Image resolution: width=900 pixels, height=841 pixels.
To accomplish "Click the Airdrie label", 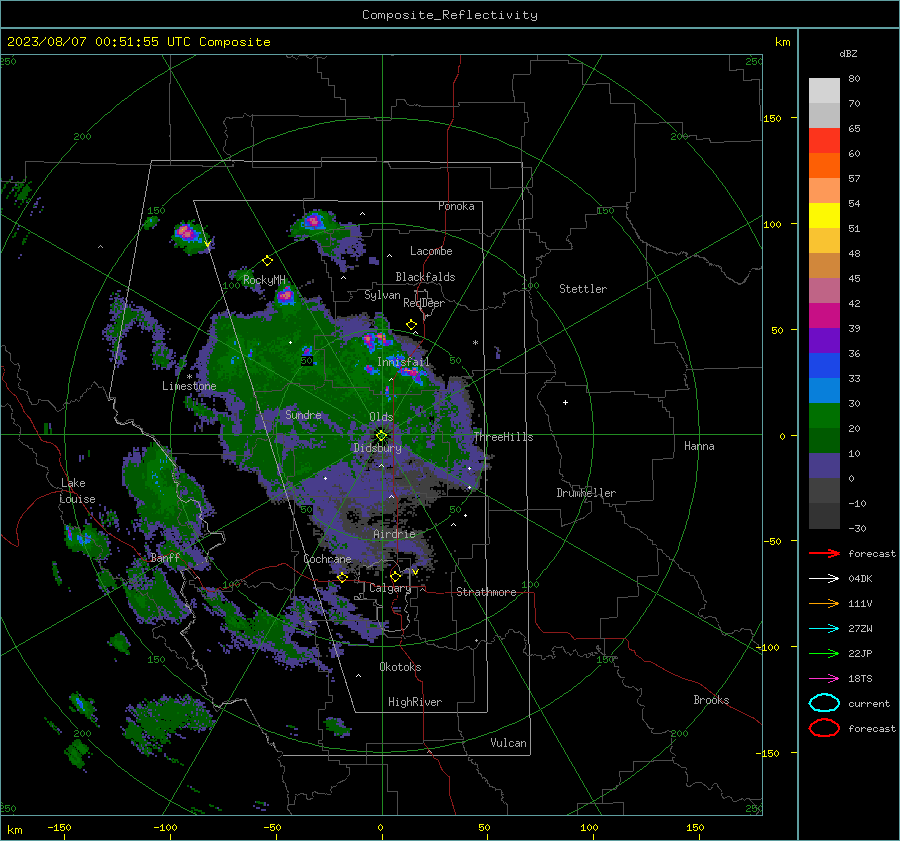I will 394,534.
